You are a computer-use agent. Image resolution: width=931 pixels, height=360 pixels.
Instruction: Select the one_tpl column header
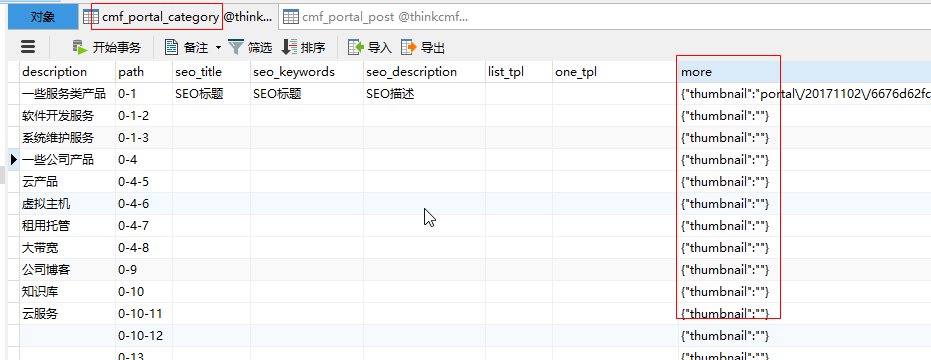point(615,72)
